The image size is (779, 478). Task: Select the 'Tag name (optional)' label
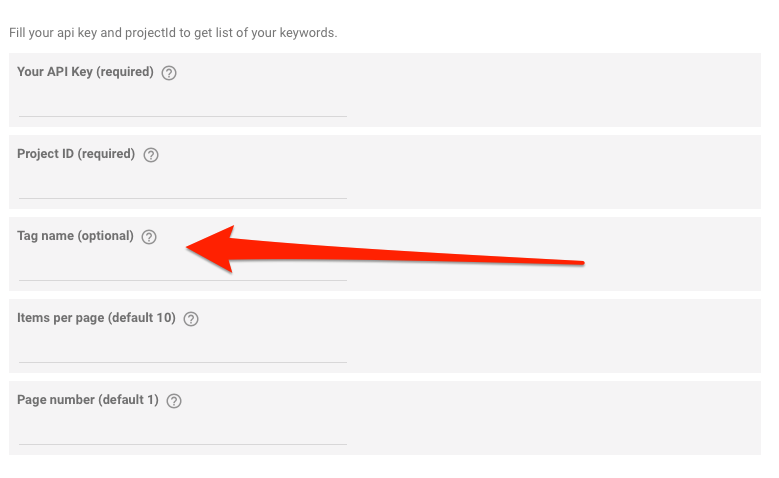point(76,236)
